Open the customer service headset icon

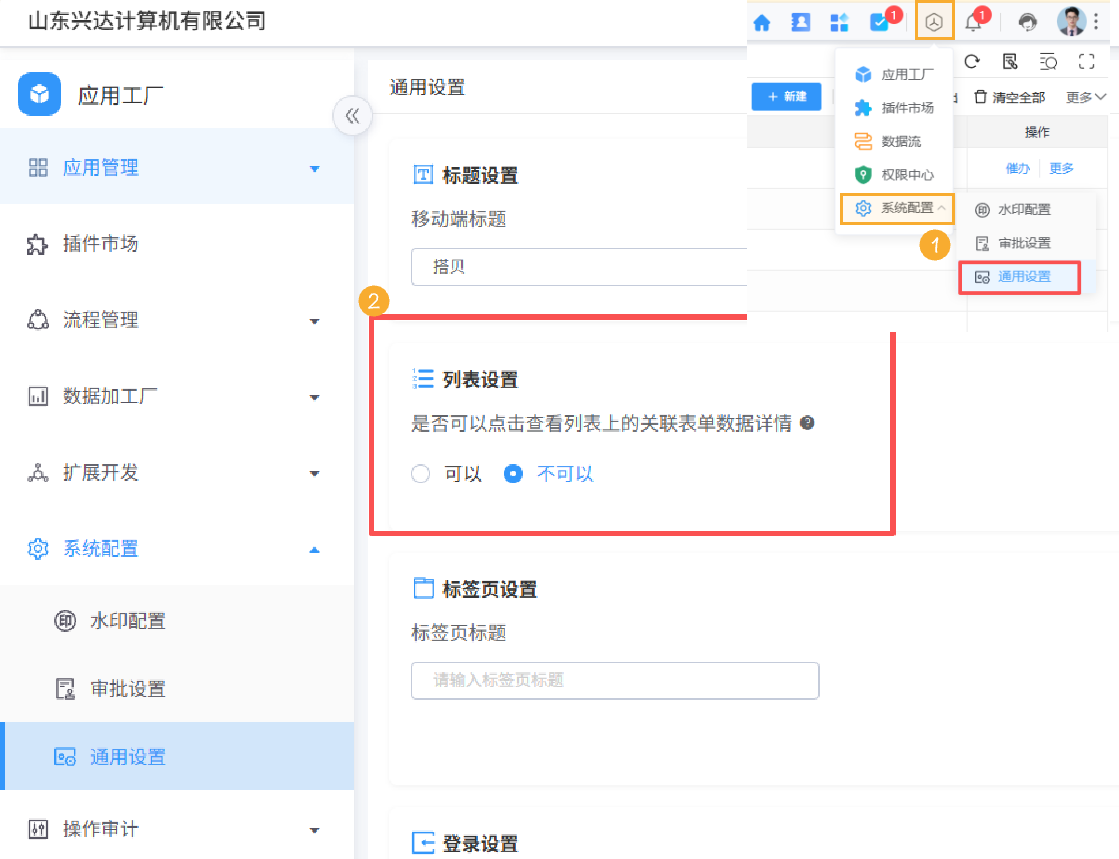click(1027, 21)
